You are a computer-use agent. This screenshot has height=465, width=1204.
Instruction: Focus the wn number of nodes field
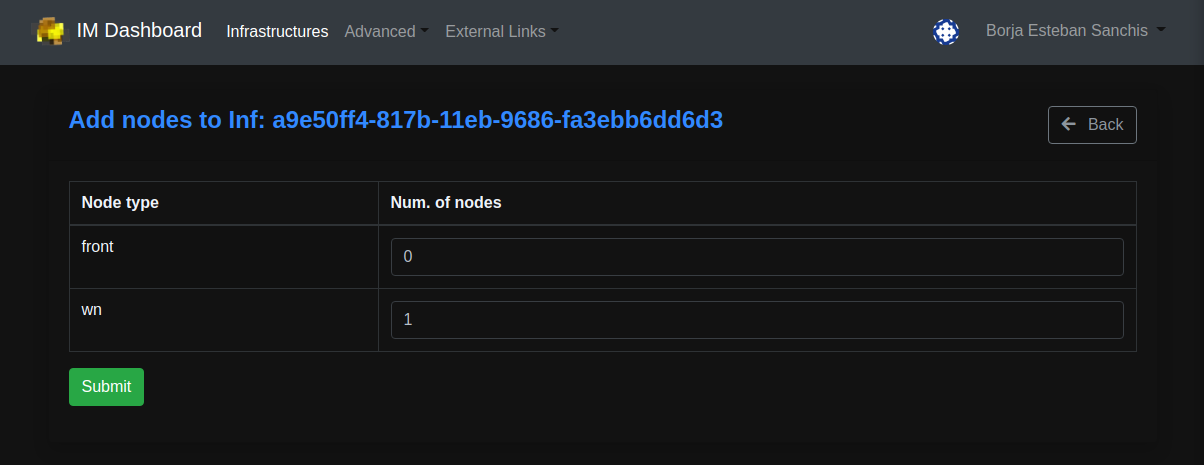(x=757, y=320)
